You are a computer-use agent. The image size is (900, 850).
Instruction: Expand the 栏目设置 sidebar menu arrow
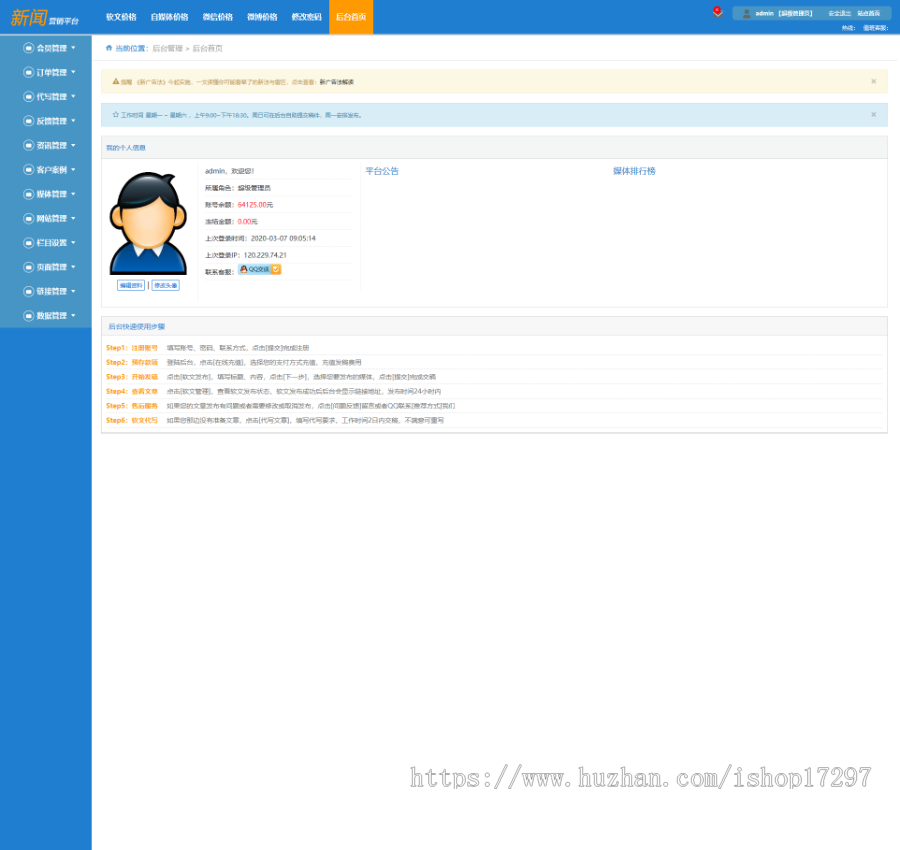tap(73, 242)
